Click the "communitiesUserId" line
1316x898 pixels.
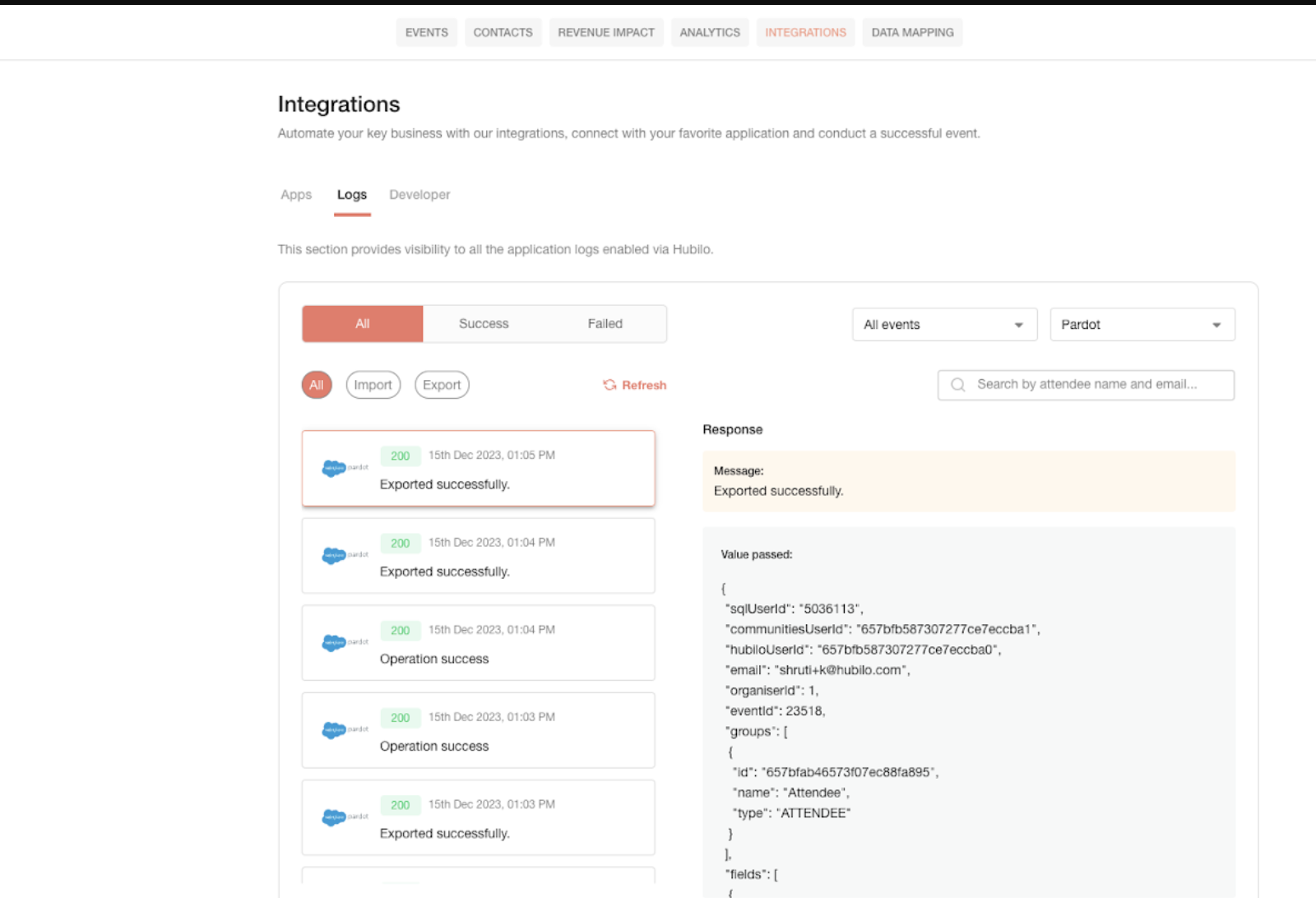point(883,629)
